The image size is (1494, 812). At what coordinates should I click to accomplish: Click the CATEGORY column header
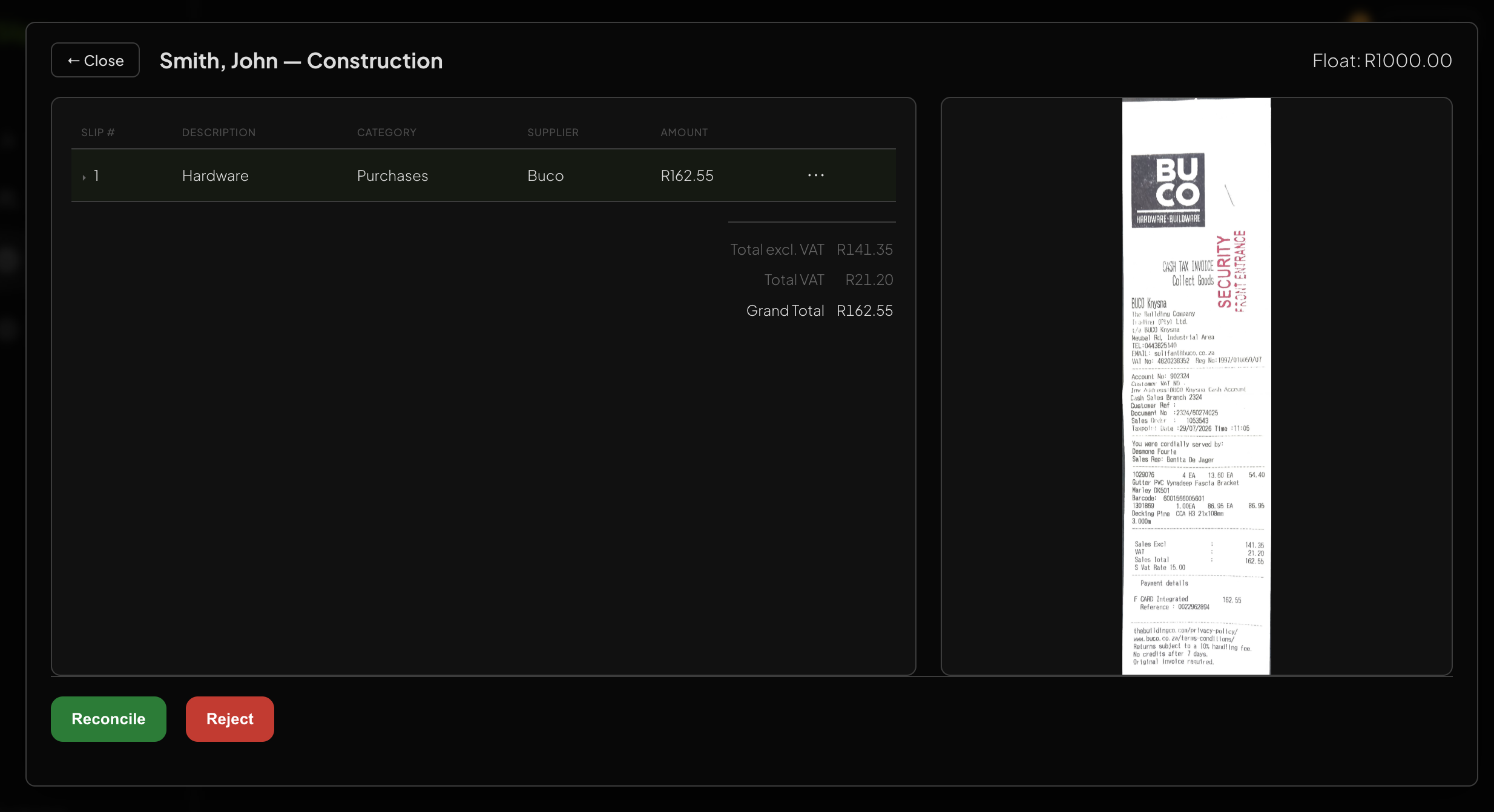(387, 133)
